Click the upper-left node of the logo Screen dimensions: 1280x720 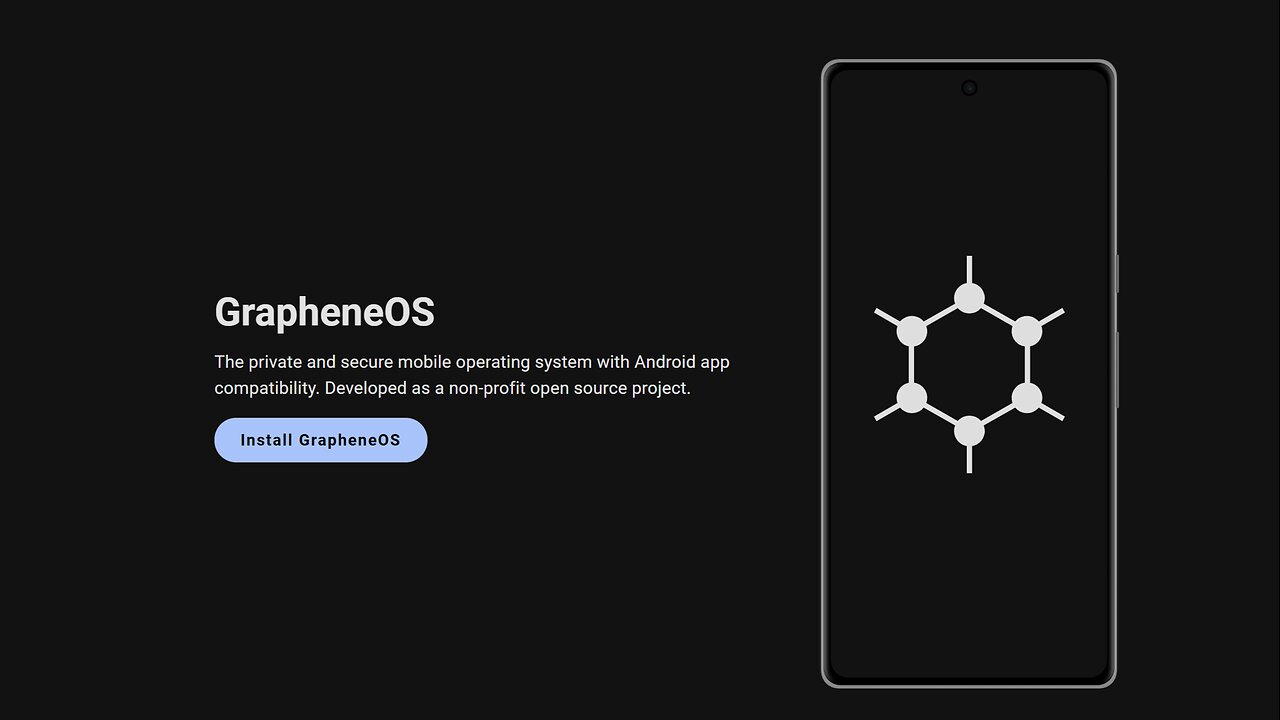(911, 331)
